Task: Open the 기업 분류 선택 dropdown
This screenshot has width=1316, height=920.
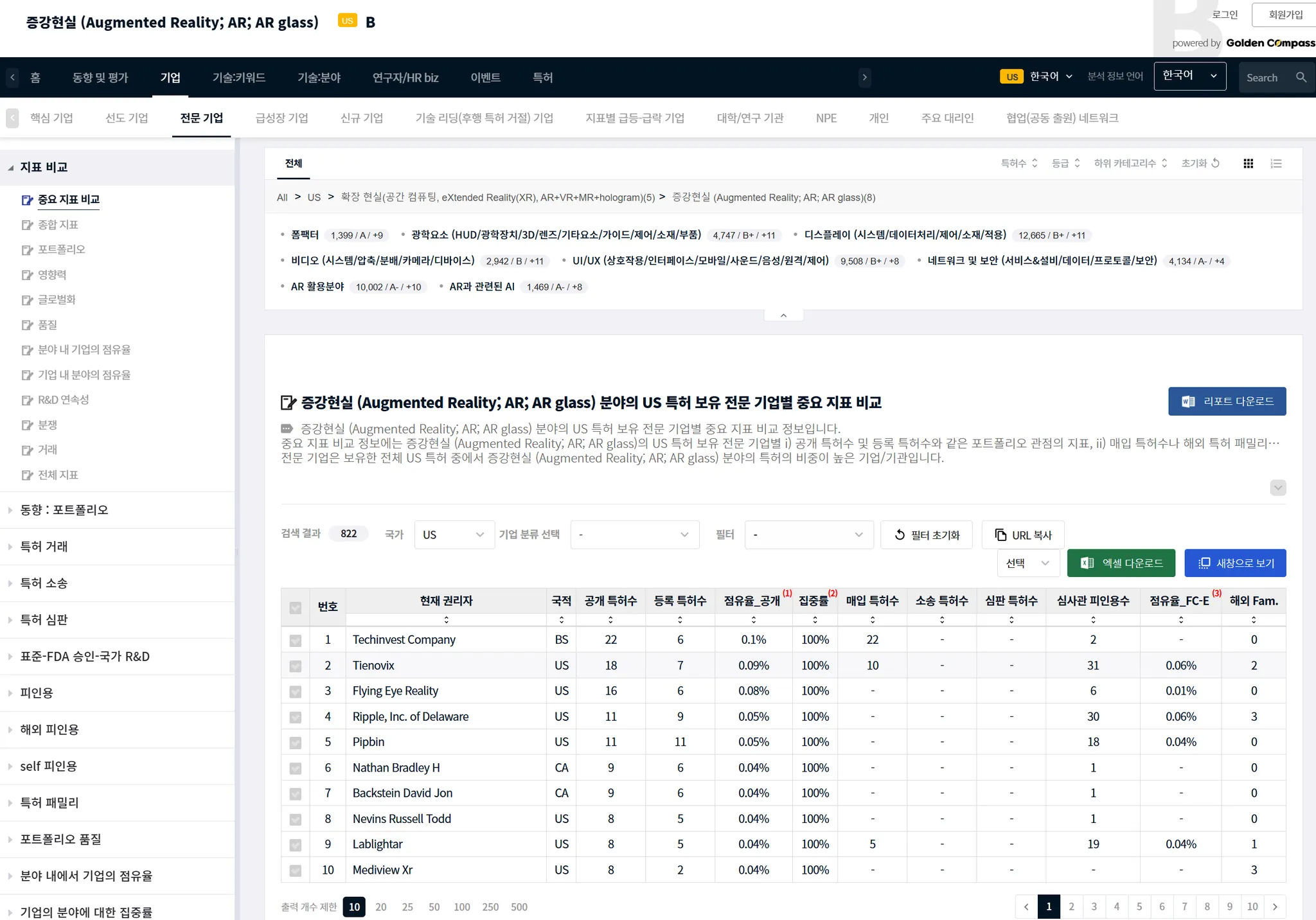Action: [634, 535]
